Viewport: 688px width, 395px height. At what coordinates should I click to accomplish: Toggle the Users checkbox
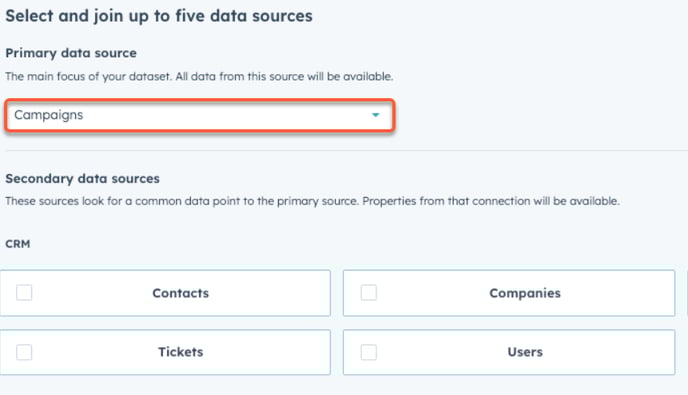point(369,352)
